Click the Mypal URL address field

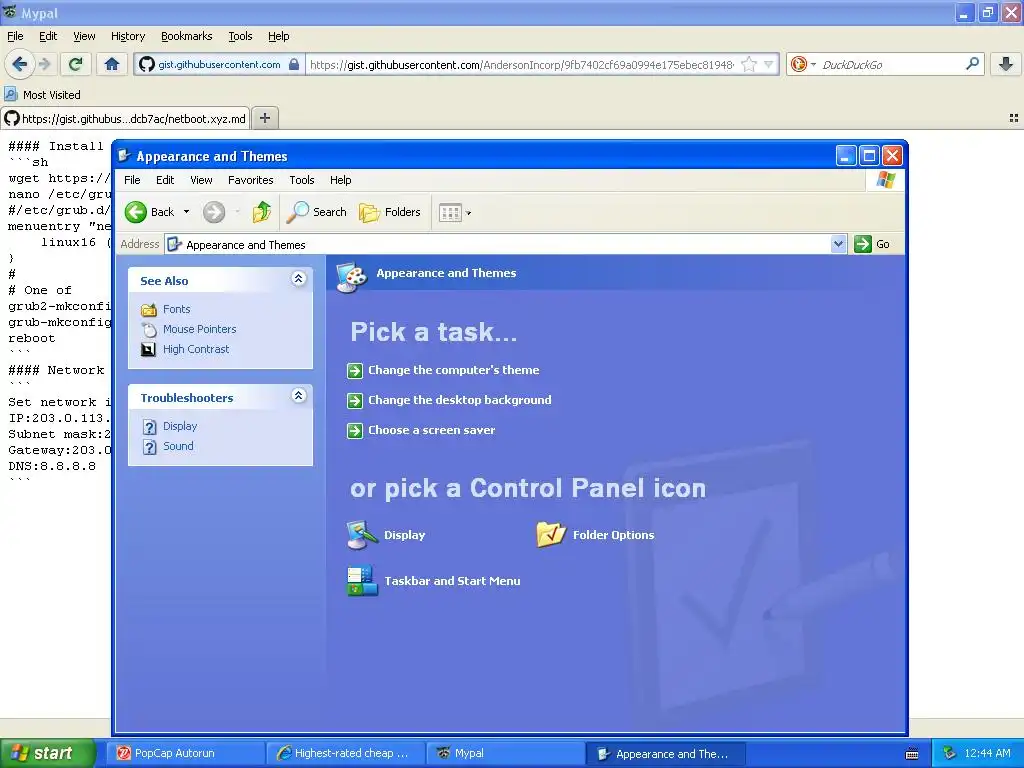522,64
